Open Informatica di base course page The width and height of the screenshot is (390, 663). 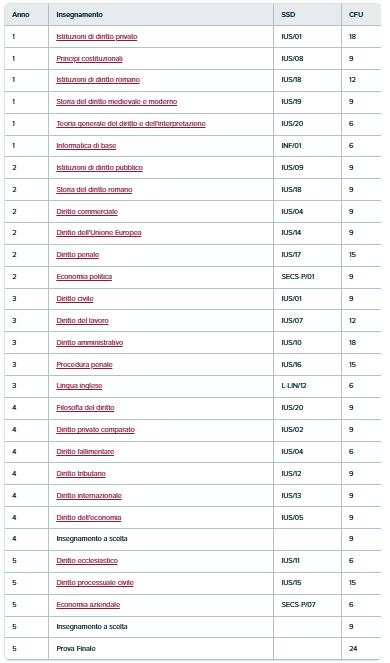click(86, 146)
